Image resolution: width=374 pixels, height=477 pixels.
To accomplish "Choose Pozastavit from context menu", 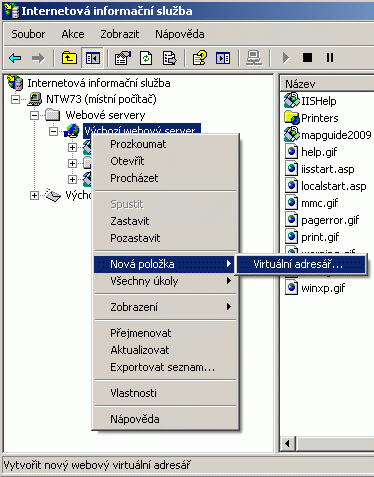I will pyautogui.click(x=165, y=238).
